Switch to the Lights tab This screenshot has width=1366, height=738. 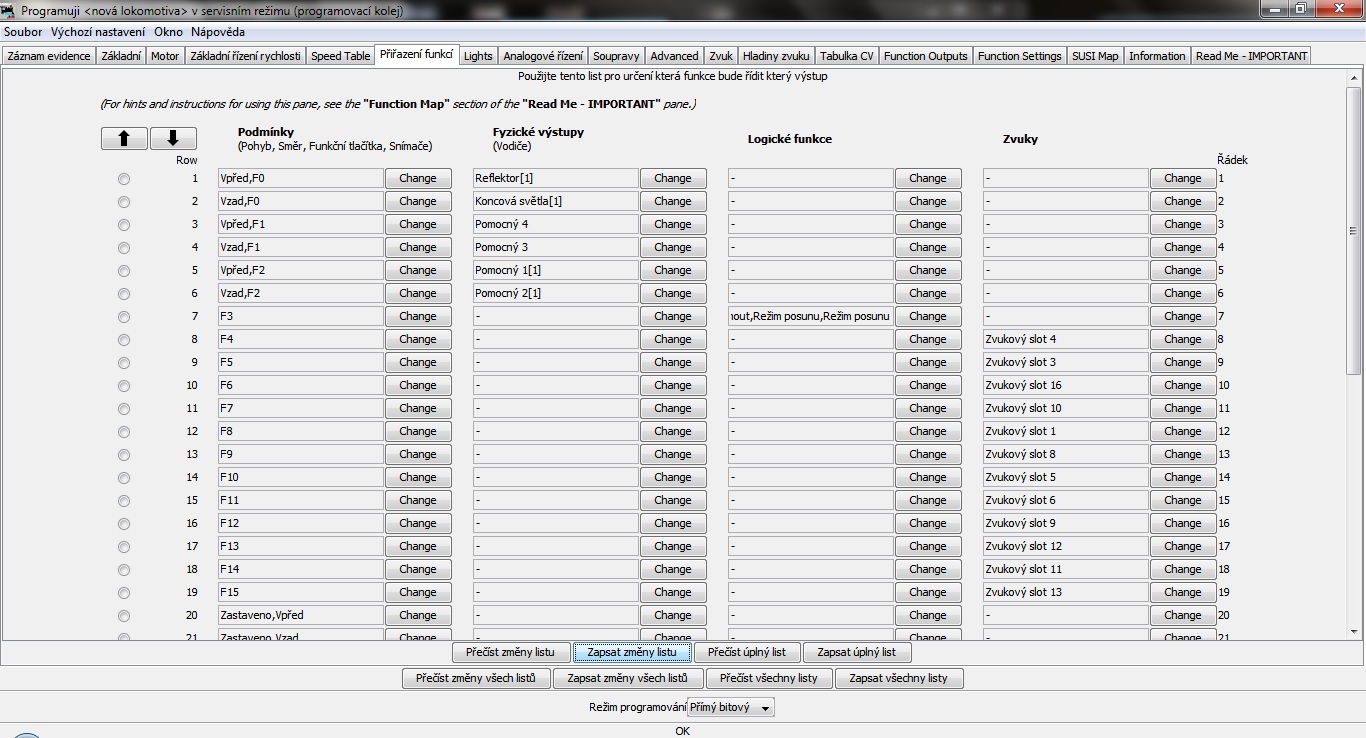[478, 56]
